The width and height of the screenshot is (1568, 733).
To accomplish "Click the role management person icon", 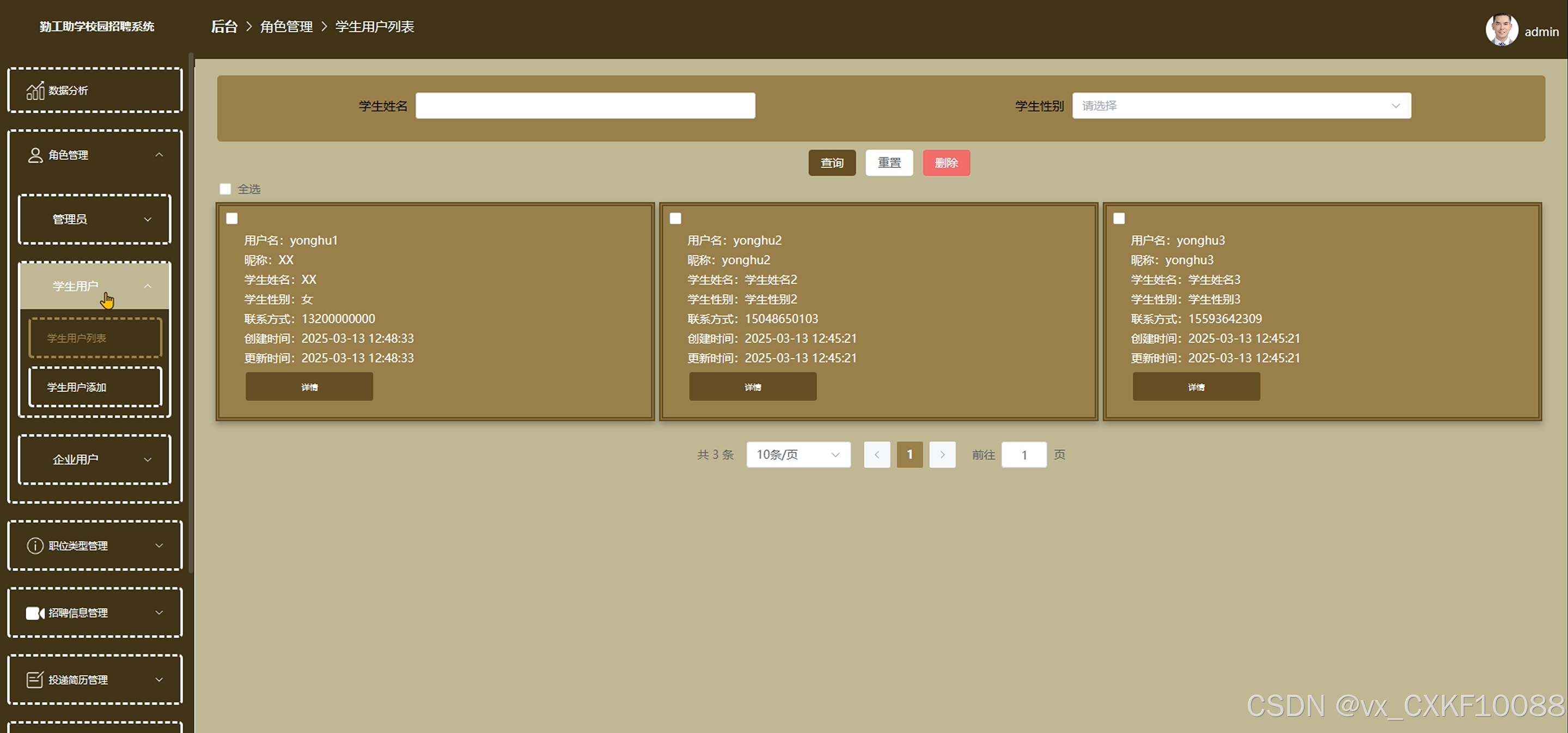I will coord(35,155).
